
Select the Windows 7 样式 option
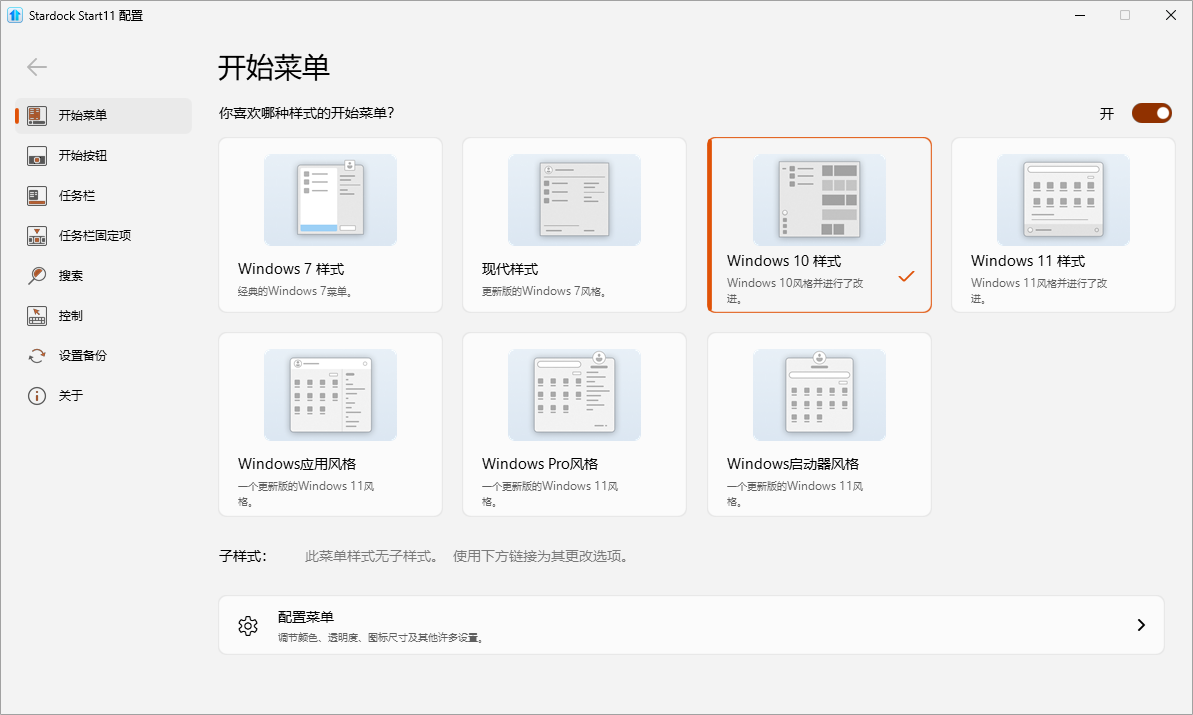pos(330,225)
